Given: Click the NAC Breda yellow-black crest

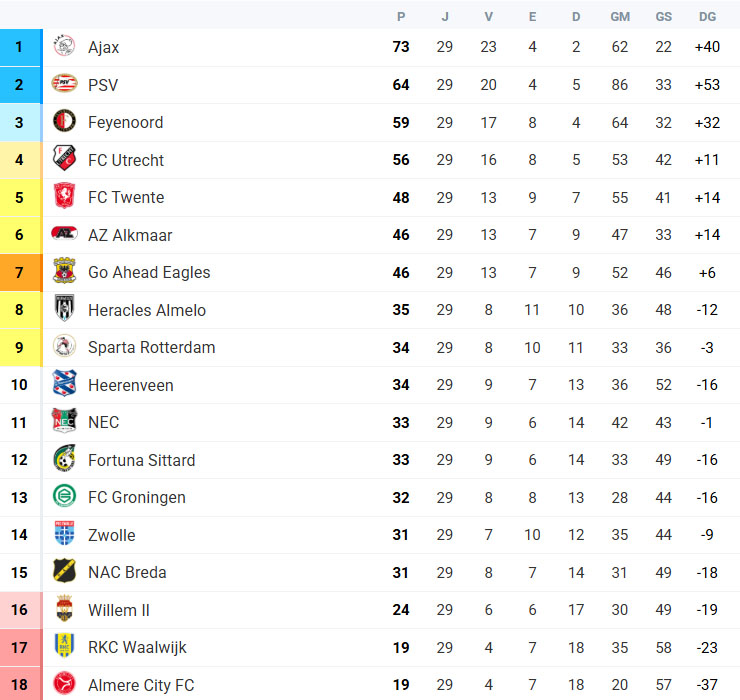Looking at the screenshot, I should coord(64,571).
